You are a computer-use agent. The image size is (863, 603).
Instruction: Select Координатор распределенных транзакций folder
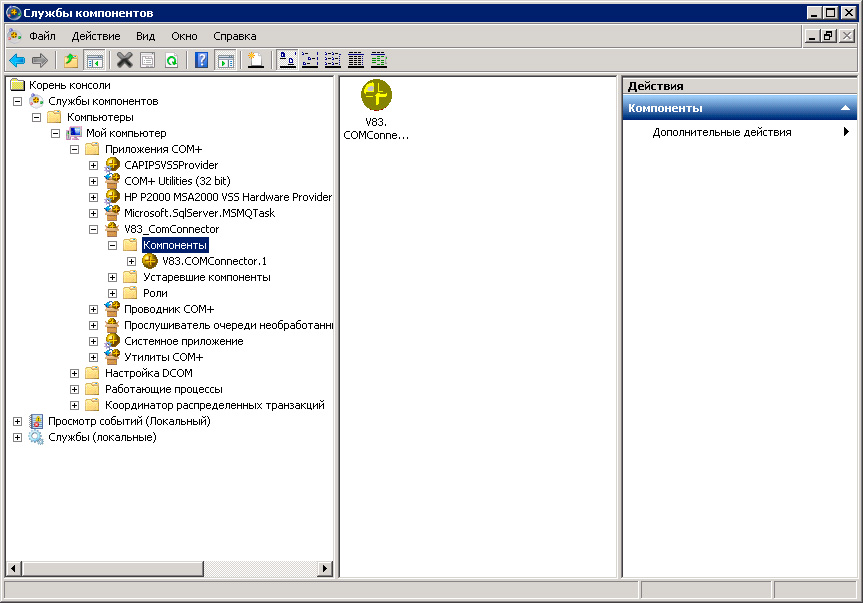[215, 405]
